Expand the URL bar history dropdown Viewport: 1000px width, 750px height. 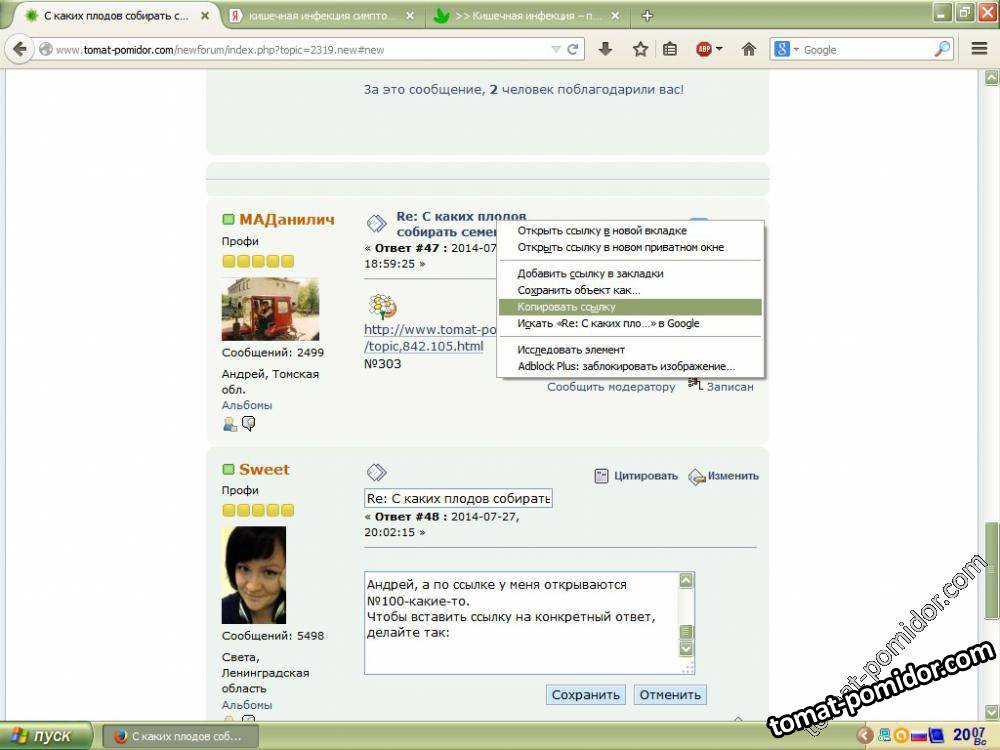(556, 49)
